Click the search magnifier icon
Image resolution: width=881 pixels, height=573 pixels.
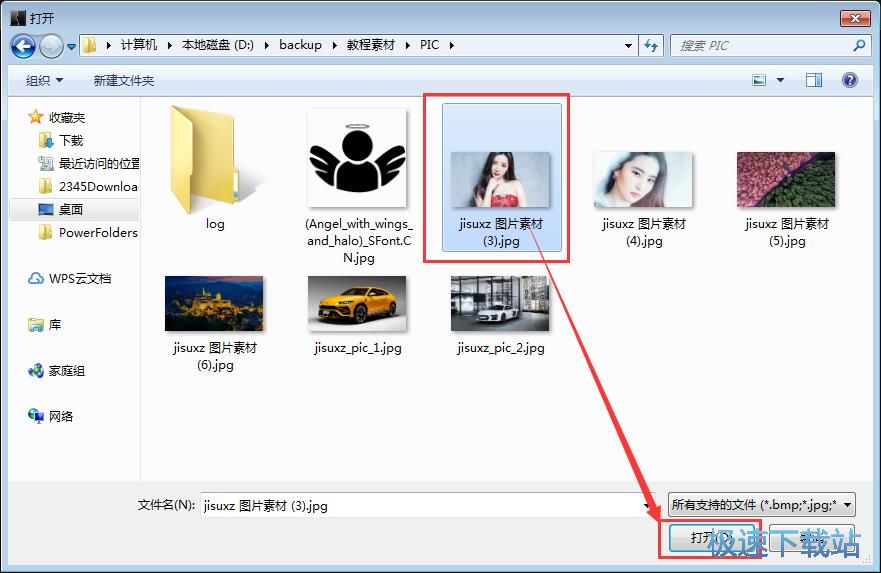pos(859,45)
